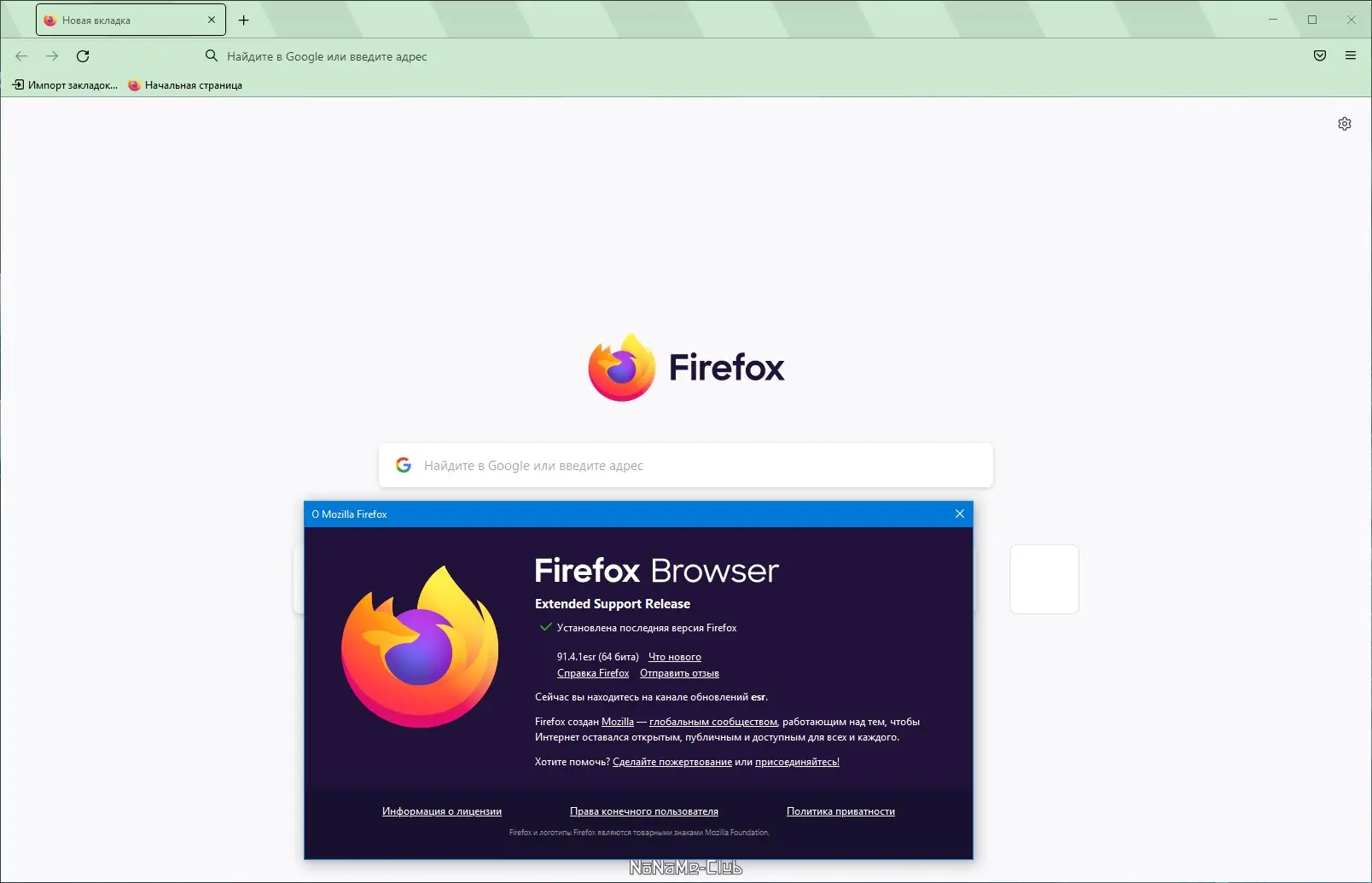Open Права конечного пользователя link
The width and height of the screenshot is (1372, 883).
(x=644, y=811)
